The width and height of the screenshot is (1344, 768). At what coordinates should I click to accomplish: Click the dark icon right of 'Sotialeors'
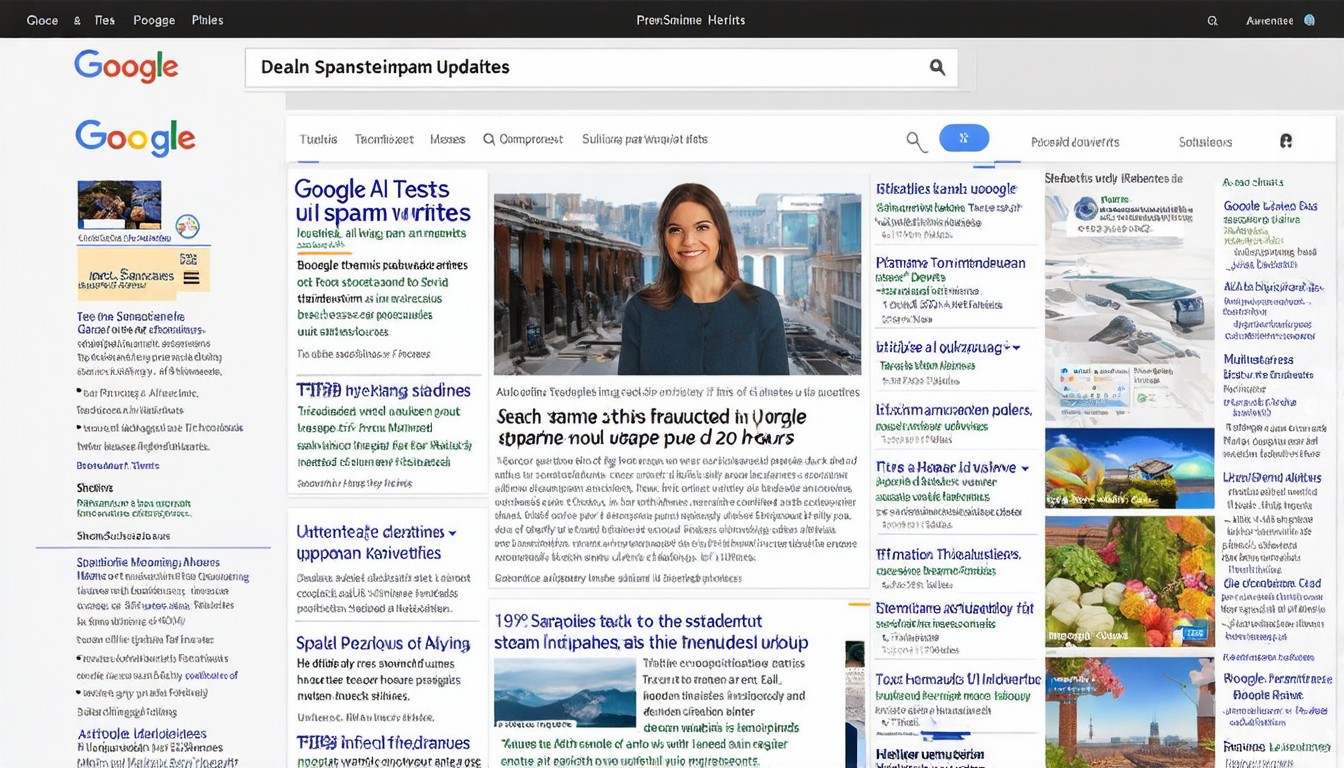pos(1286,141)
